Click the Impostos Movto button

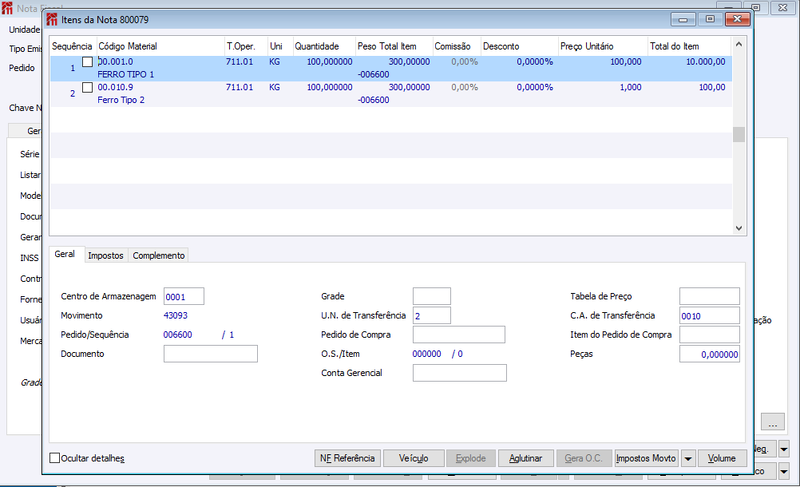646,458
